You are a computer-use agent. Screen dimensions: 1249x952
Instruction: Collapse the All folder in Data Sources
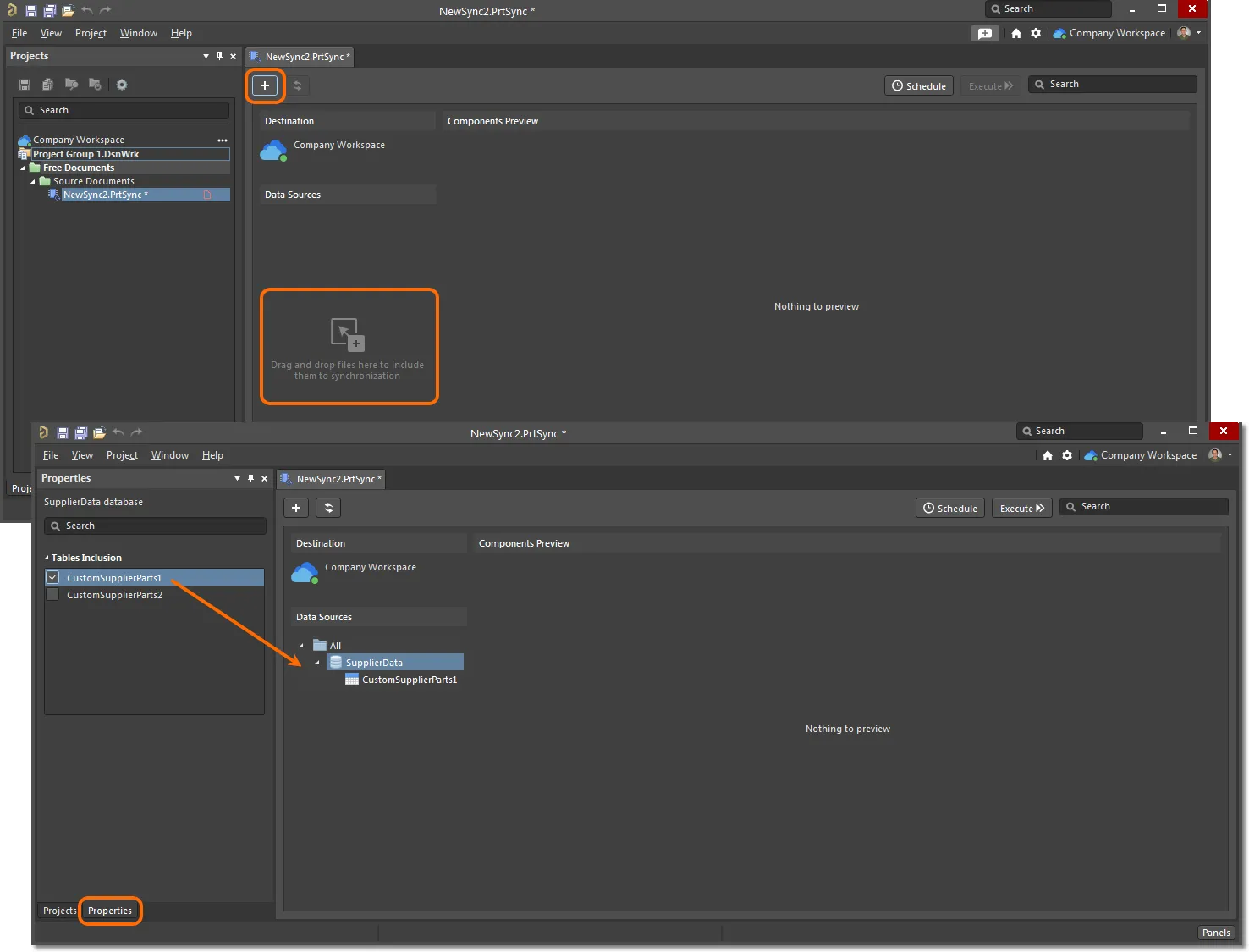click(x=301, y=646)
